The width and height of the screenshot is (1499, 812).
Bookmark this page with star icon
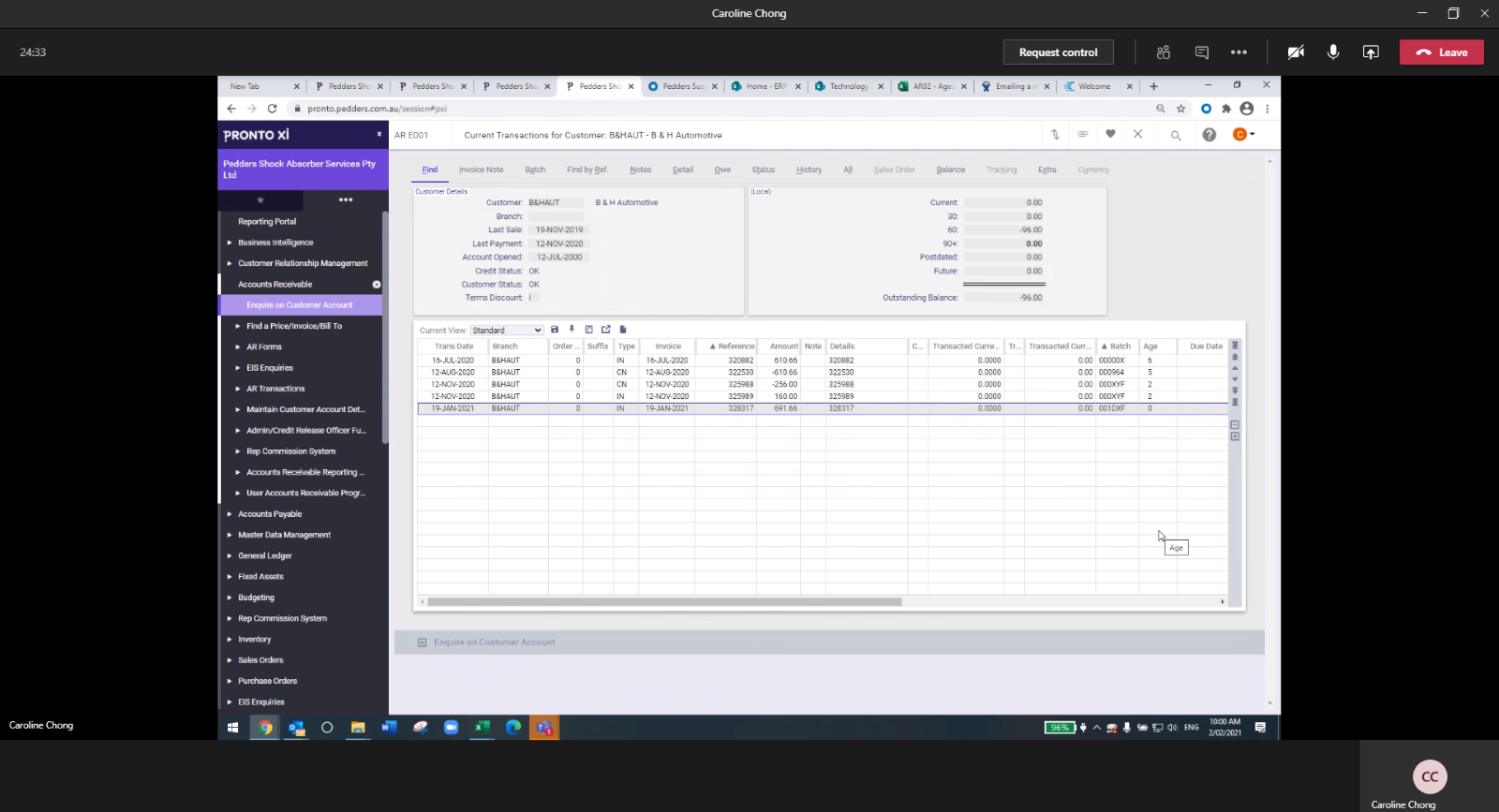(x=1181, y=109)
